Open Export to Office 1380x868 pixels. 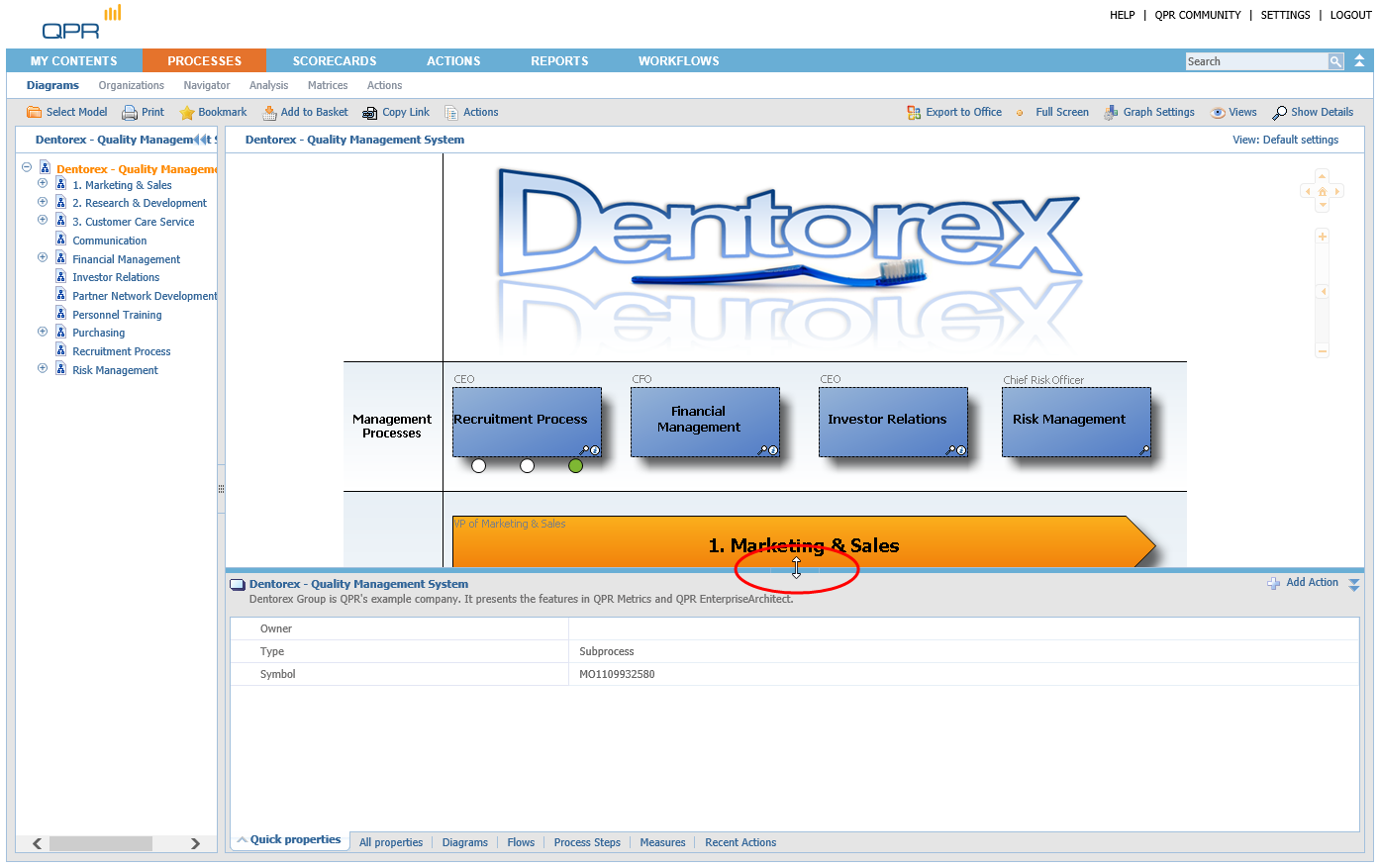pos(914,113)
